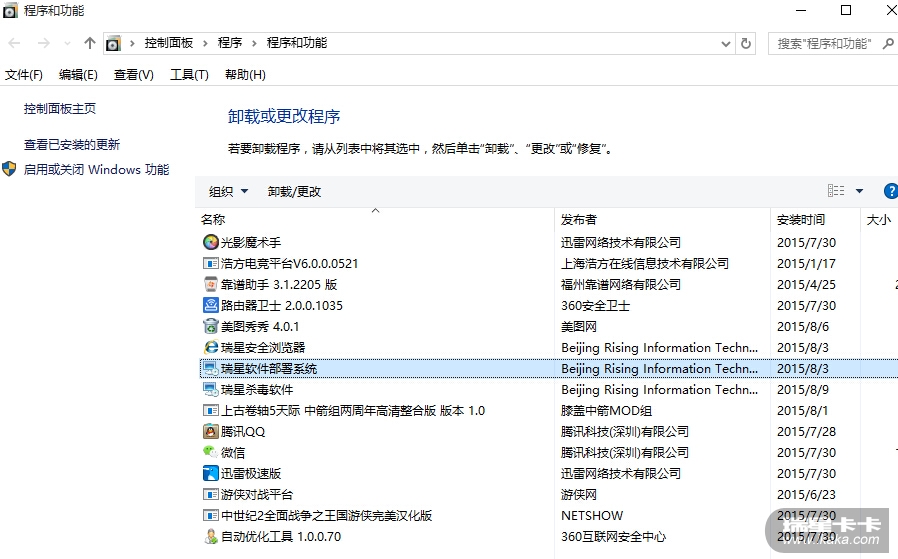Click the 自动优化工具 program icon
The width and height of the screenshot is (898, 559).
coord(210,537)
